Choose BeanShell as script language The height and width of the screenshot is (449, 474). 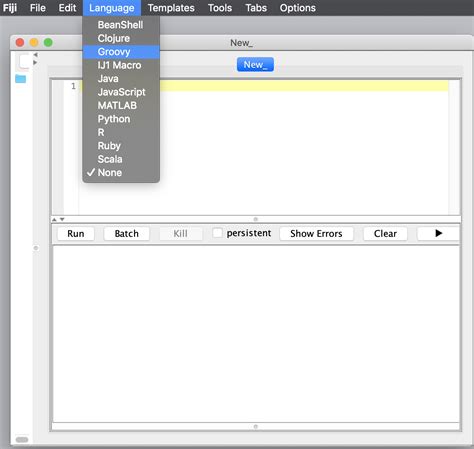click(121, 25)
